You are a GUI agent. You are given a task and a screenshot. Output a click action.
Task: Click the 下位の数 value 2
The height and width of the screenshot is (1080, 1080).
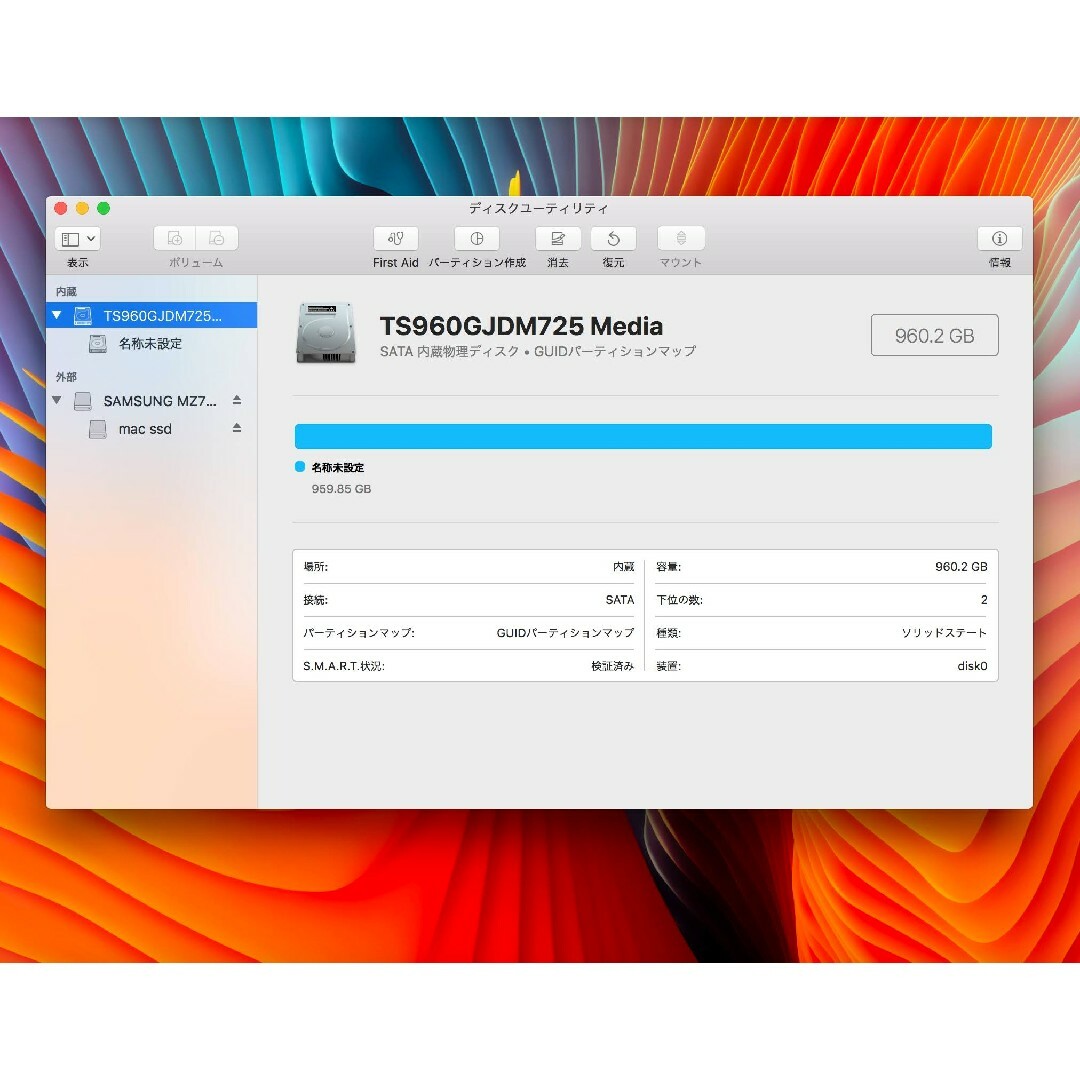pyautogui.click(x=984, y=600)
